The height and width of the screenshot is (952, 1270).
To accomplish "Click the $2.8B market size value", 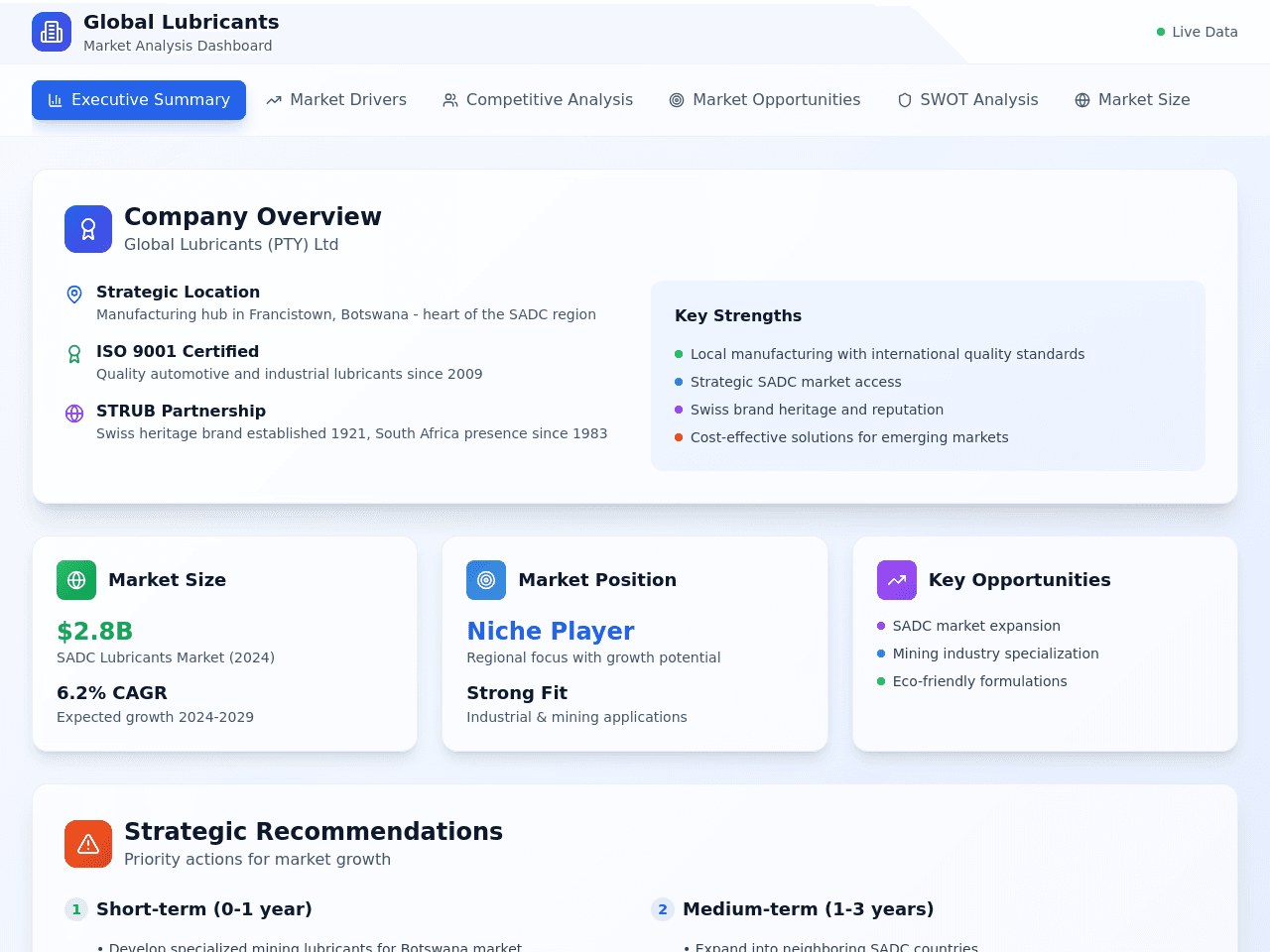I will (x=94, y=631).
